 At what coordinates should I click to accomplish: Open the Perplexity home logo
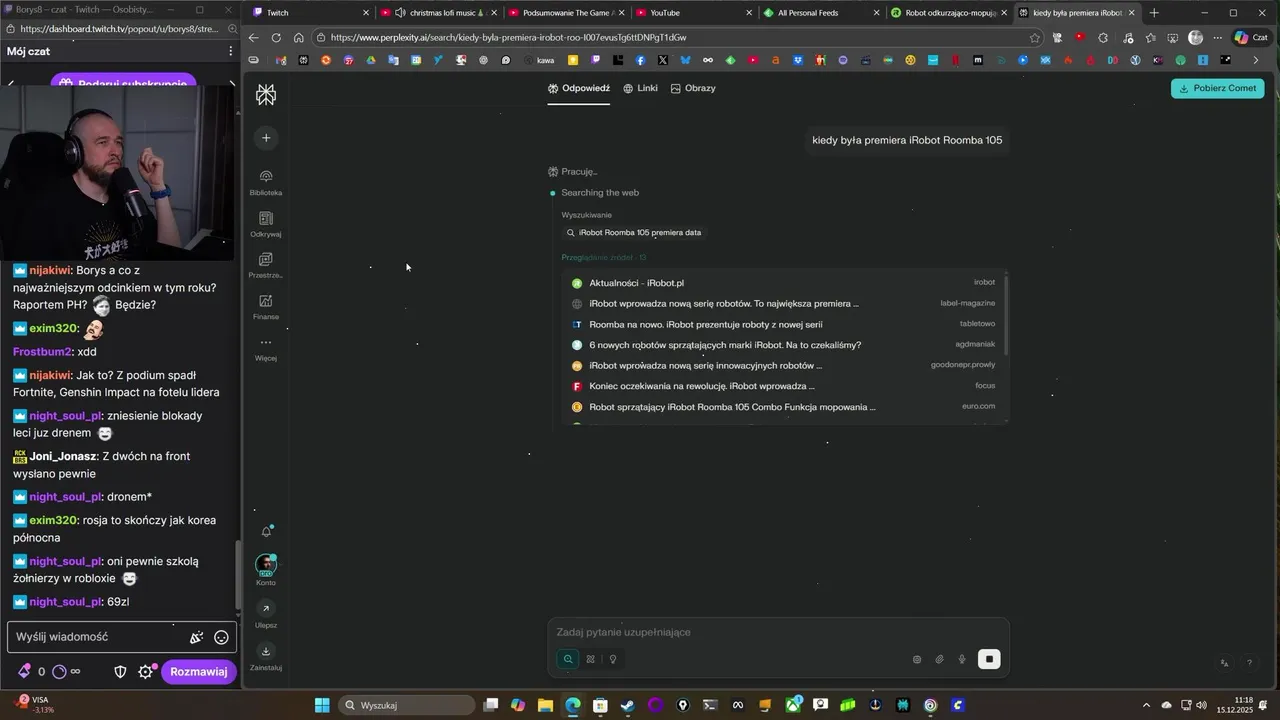tap(266, 95)
